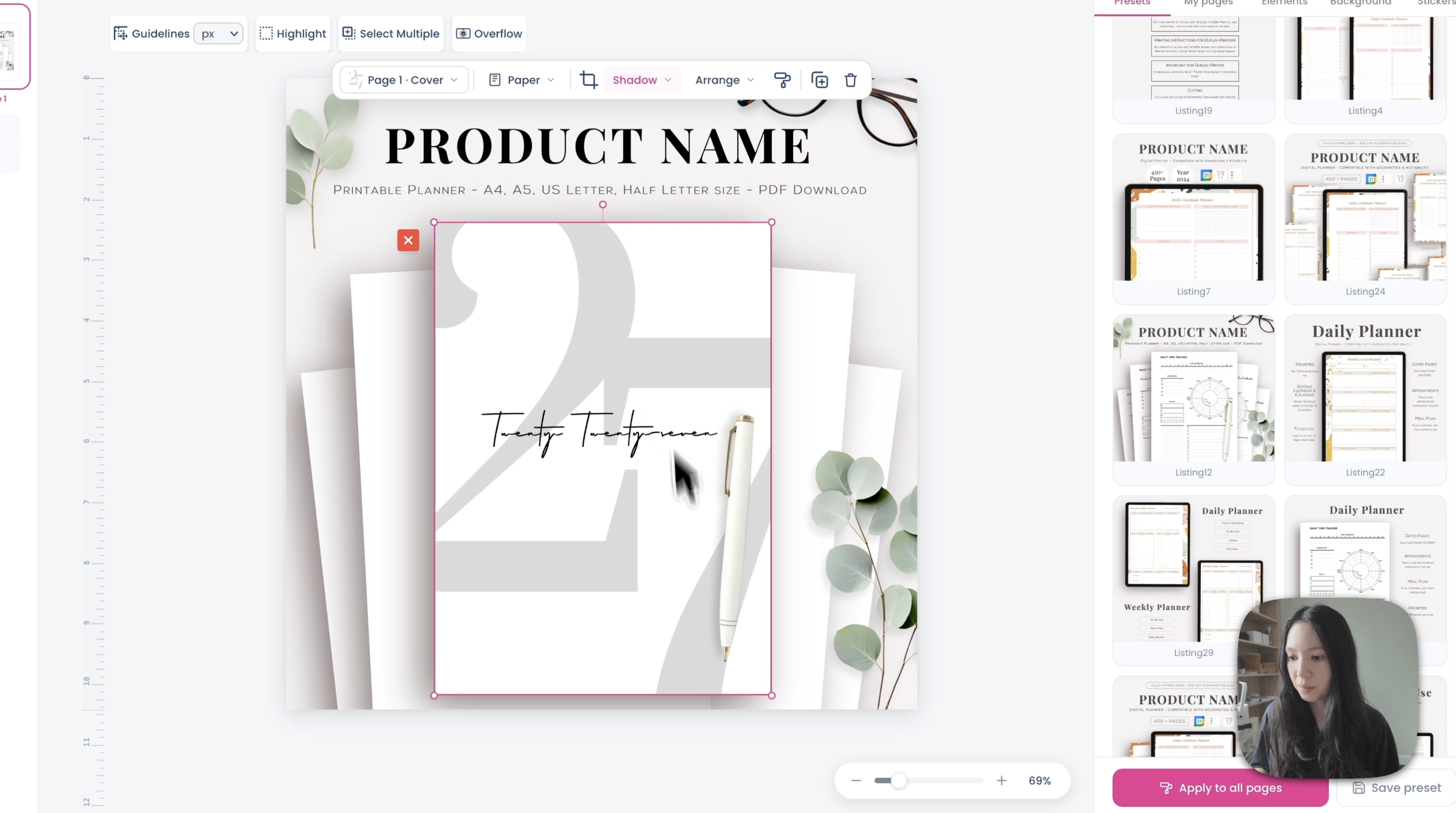Switch to the My pages tab
The image size is (1456, 813).
[x=1208, y=3]
